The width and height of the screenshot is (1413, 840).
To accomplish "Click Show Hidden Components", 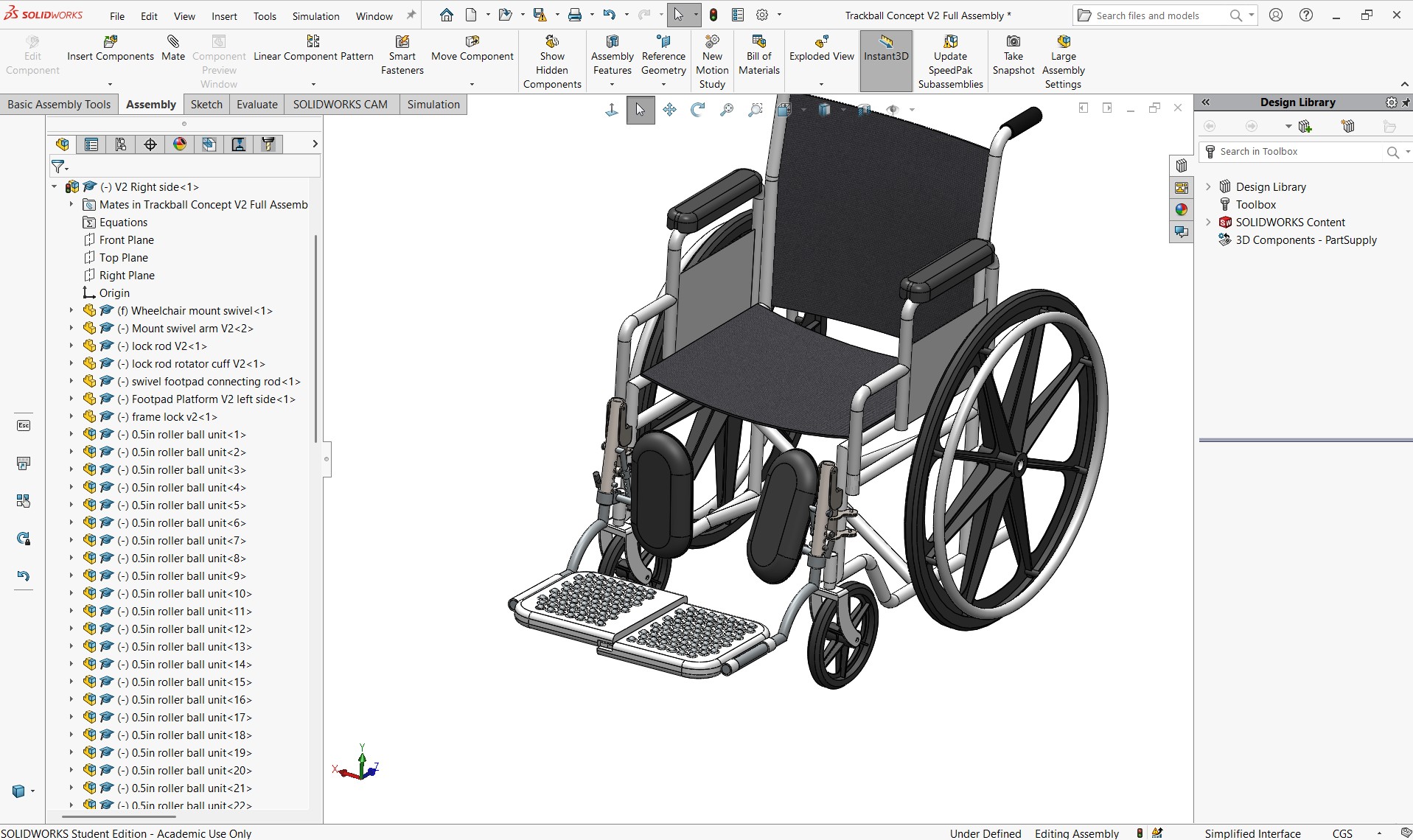I will [552, 62].
